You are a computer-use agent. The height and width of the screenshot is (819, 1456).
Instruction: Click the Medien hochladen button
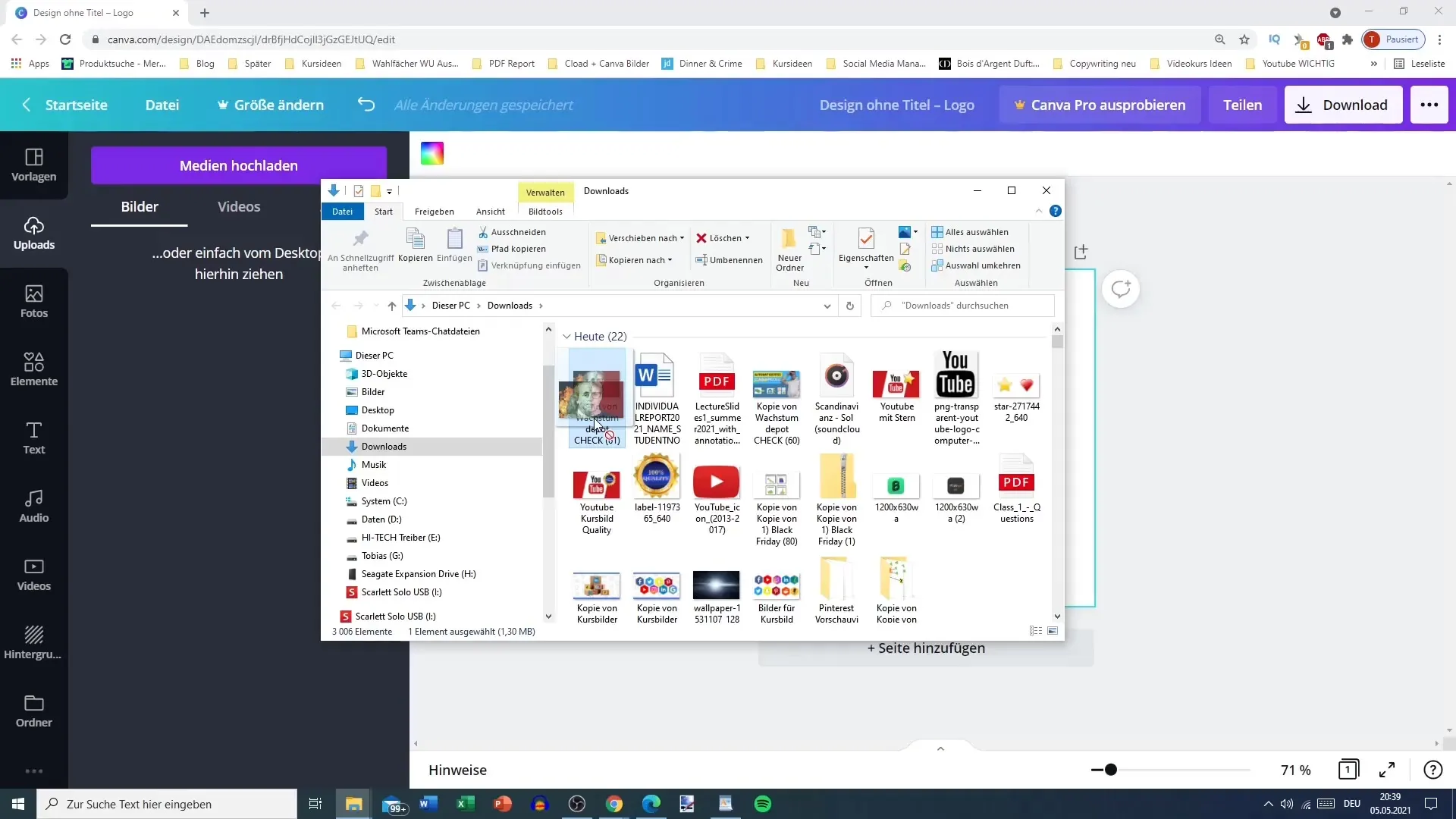click(x=239, y=165)
